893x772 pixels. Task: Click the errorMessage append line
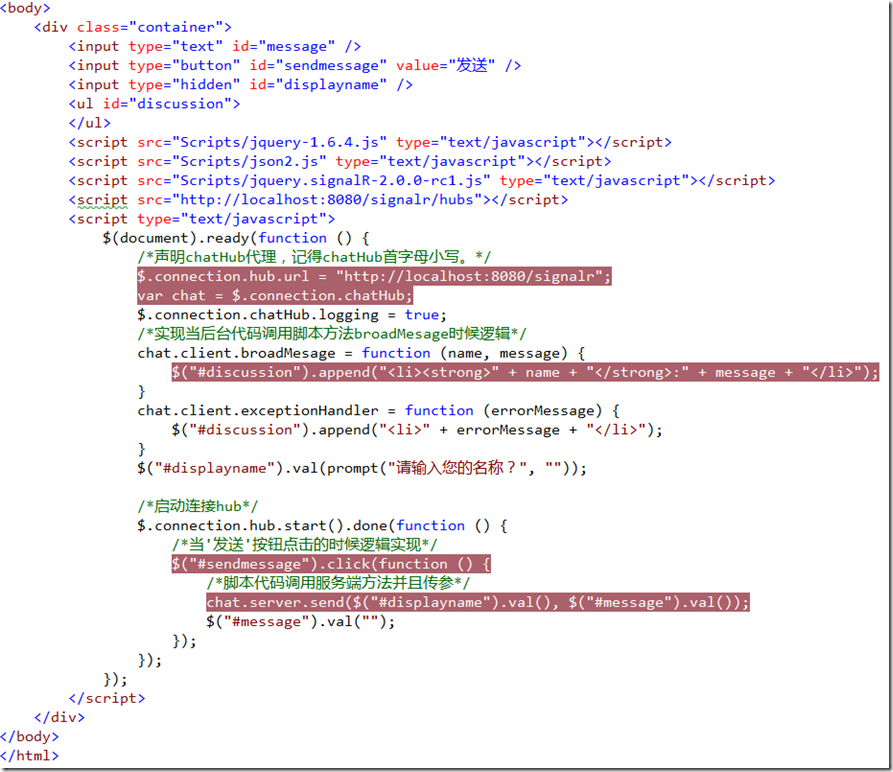417,430
